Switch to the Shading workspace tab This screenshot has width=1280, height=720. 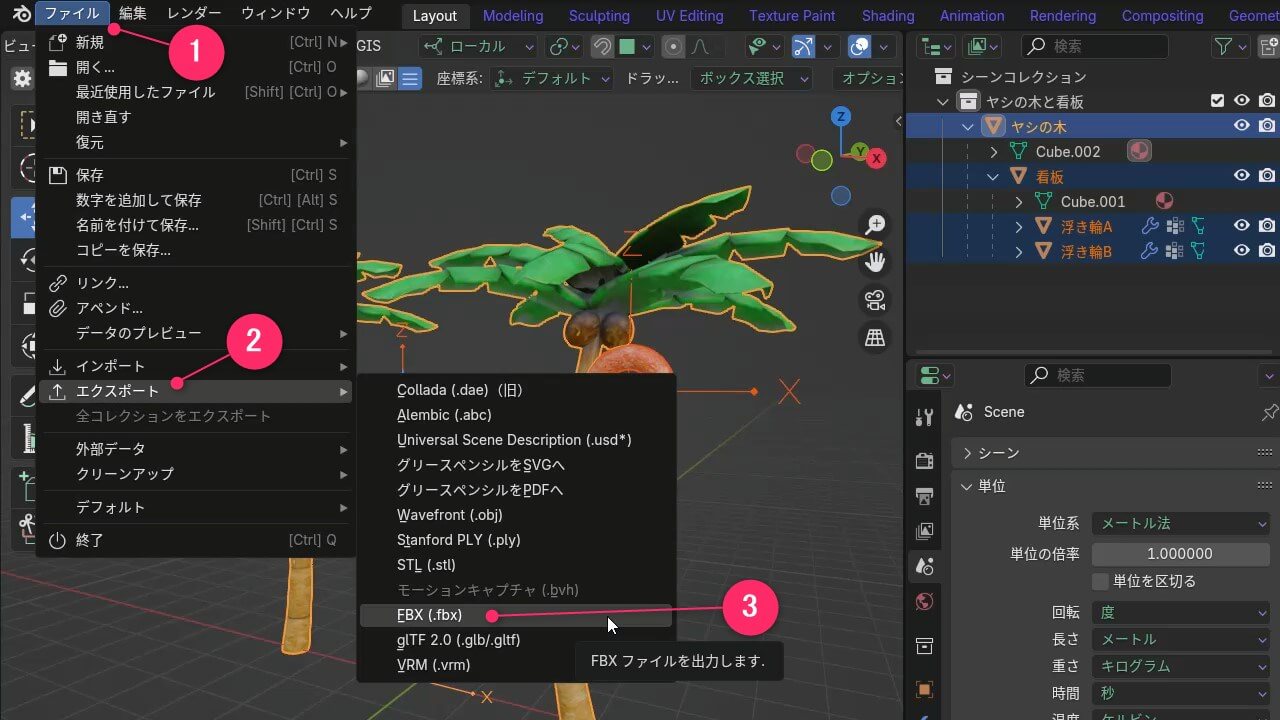887,15
